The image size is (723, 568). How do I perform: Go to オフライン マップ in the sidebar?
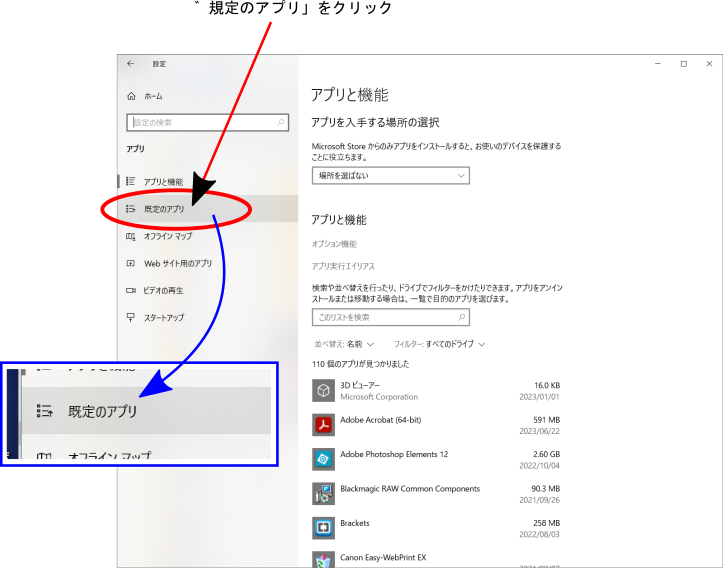click(167, 237)
